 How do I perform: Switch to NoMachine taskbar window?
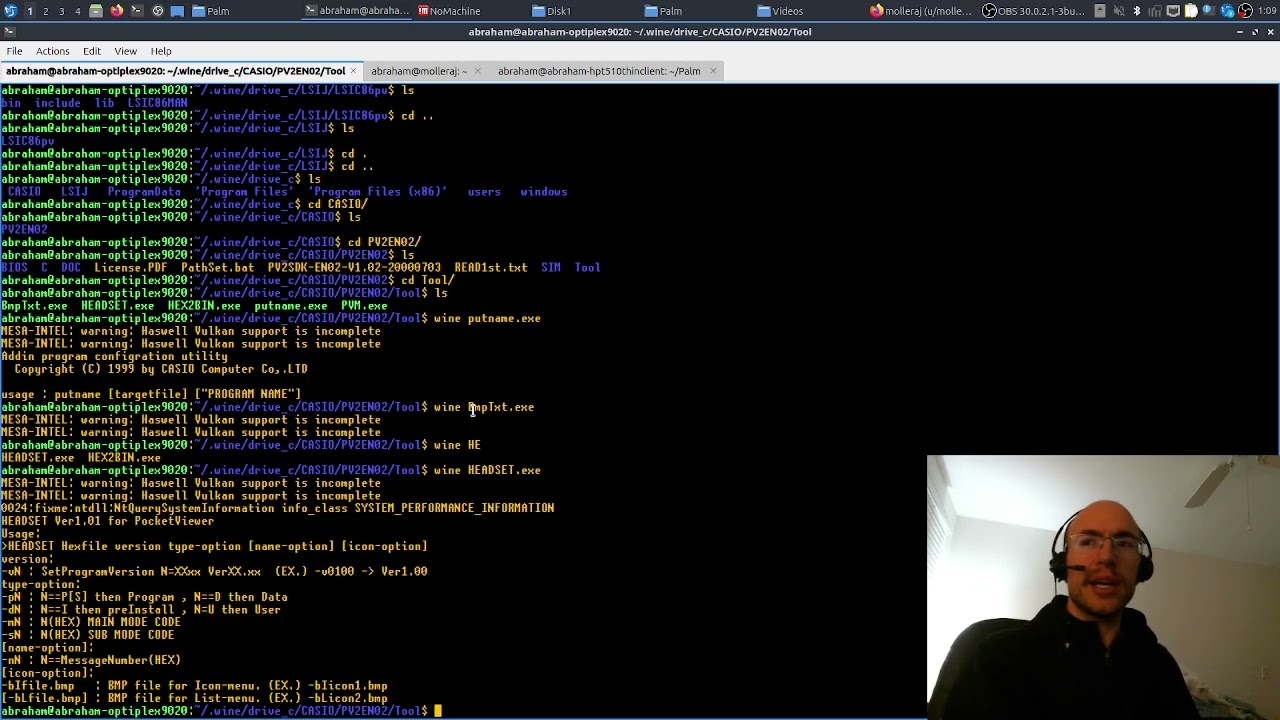pos(468,11)
